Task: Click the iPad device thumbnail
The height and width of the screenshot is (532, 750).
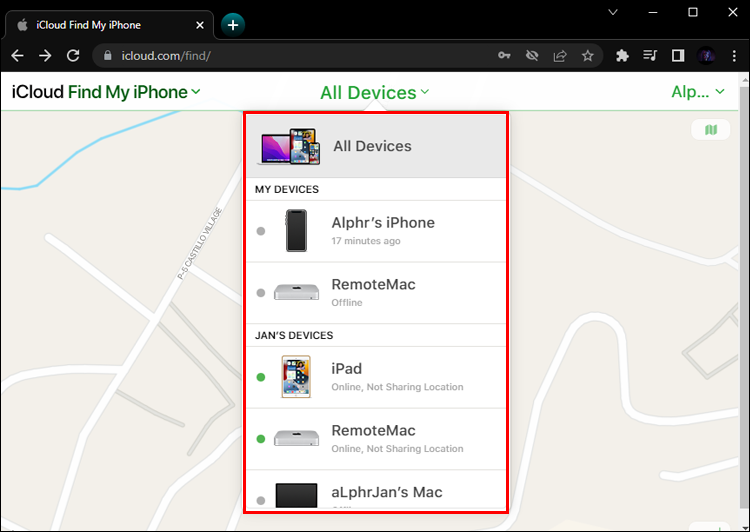Action: tap(296, 377)
